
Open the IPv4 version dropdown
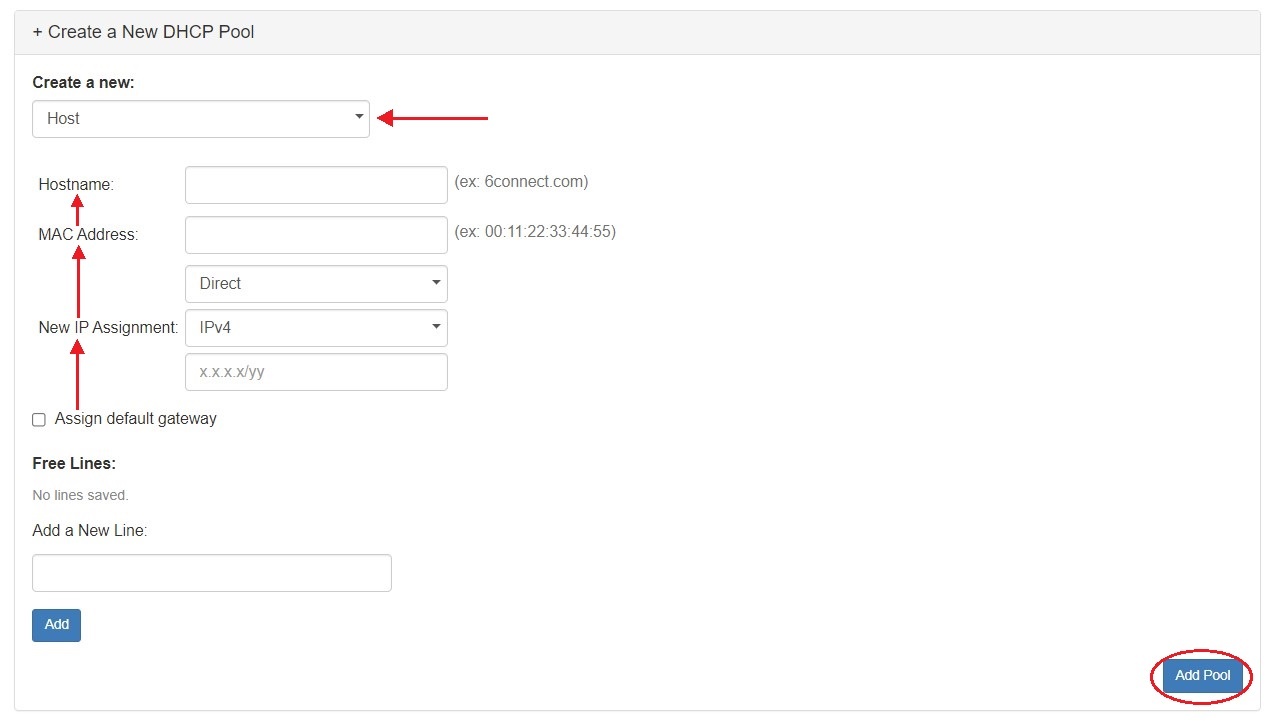(x=316, y=328)
